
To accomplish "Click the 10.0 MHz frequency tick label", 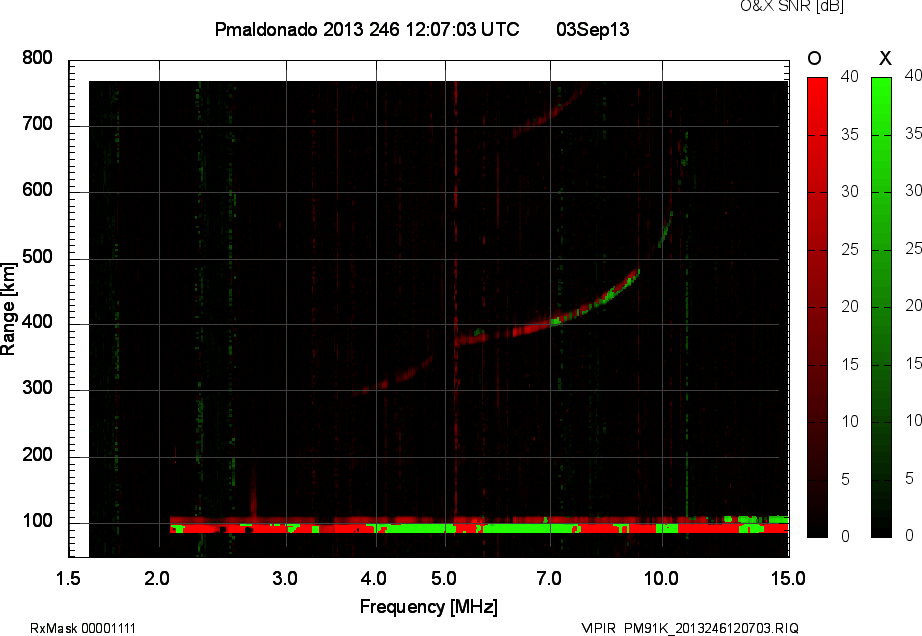I will coord(661,579).
